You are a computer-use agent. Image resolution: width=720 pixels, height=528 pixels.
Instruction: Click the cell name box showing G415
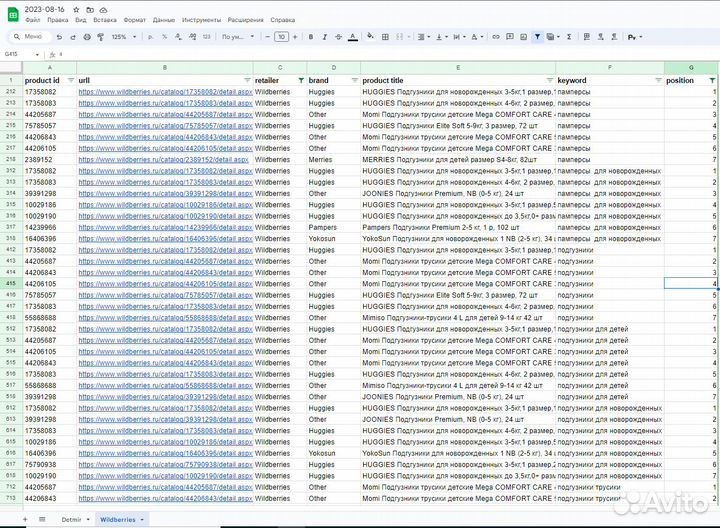(x=14, y=54)
